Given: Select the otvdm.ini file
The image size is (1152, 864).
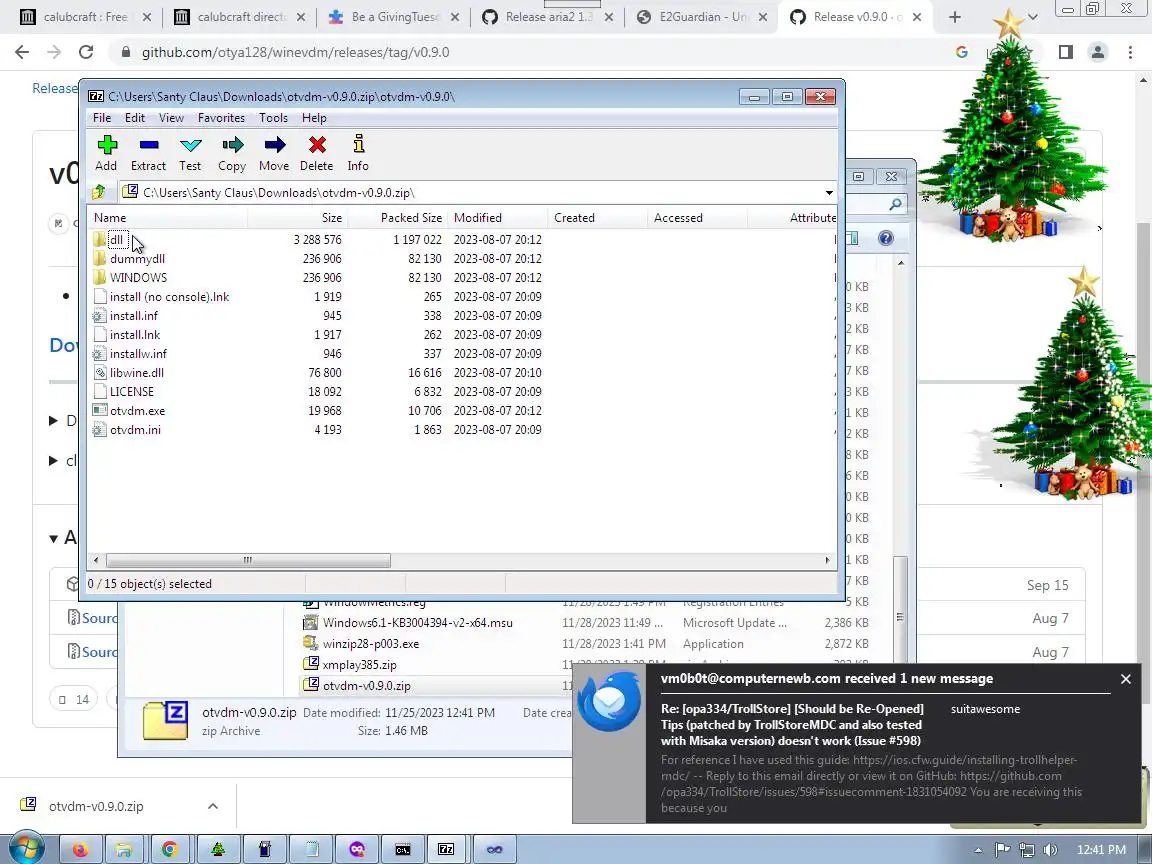Looking at the screenshot, I should [x=135, y=431].
